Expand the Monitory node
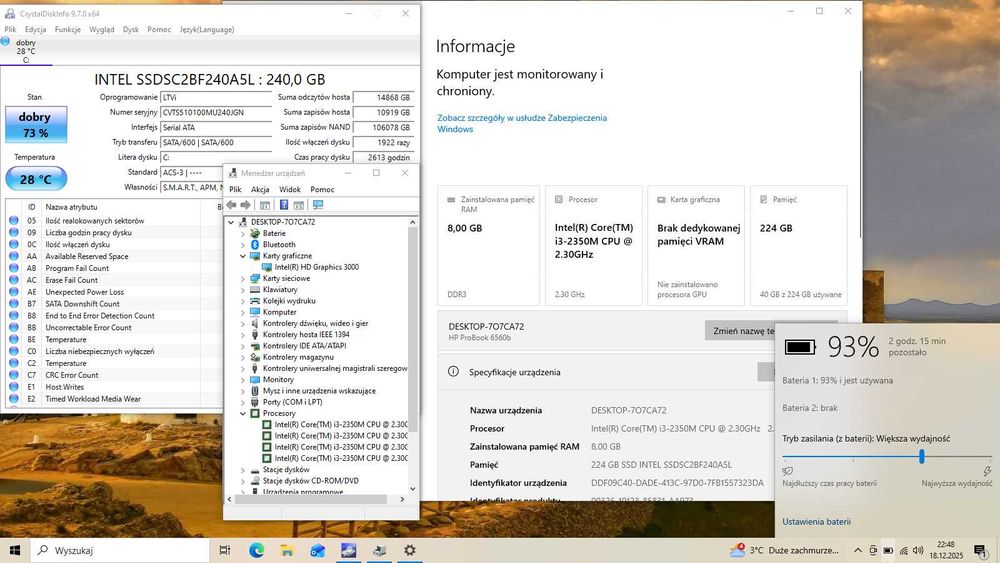Image resolution: width=1000 pixels, height=563 pixels. pos(242,379)
